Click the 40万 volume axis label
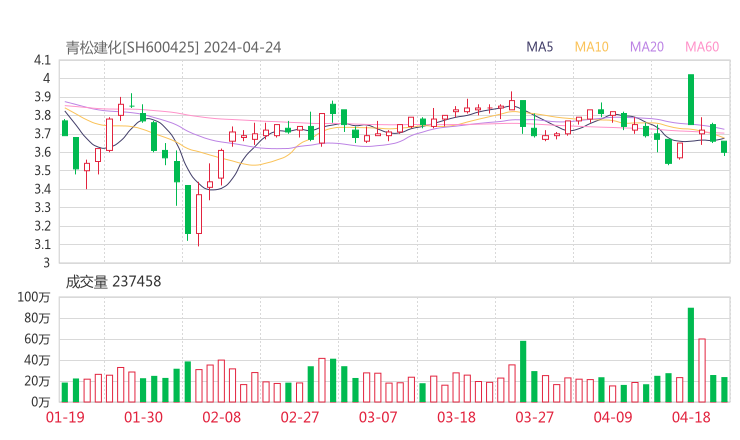Viewport: 740px width, 440px height. (37, 360)
